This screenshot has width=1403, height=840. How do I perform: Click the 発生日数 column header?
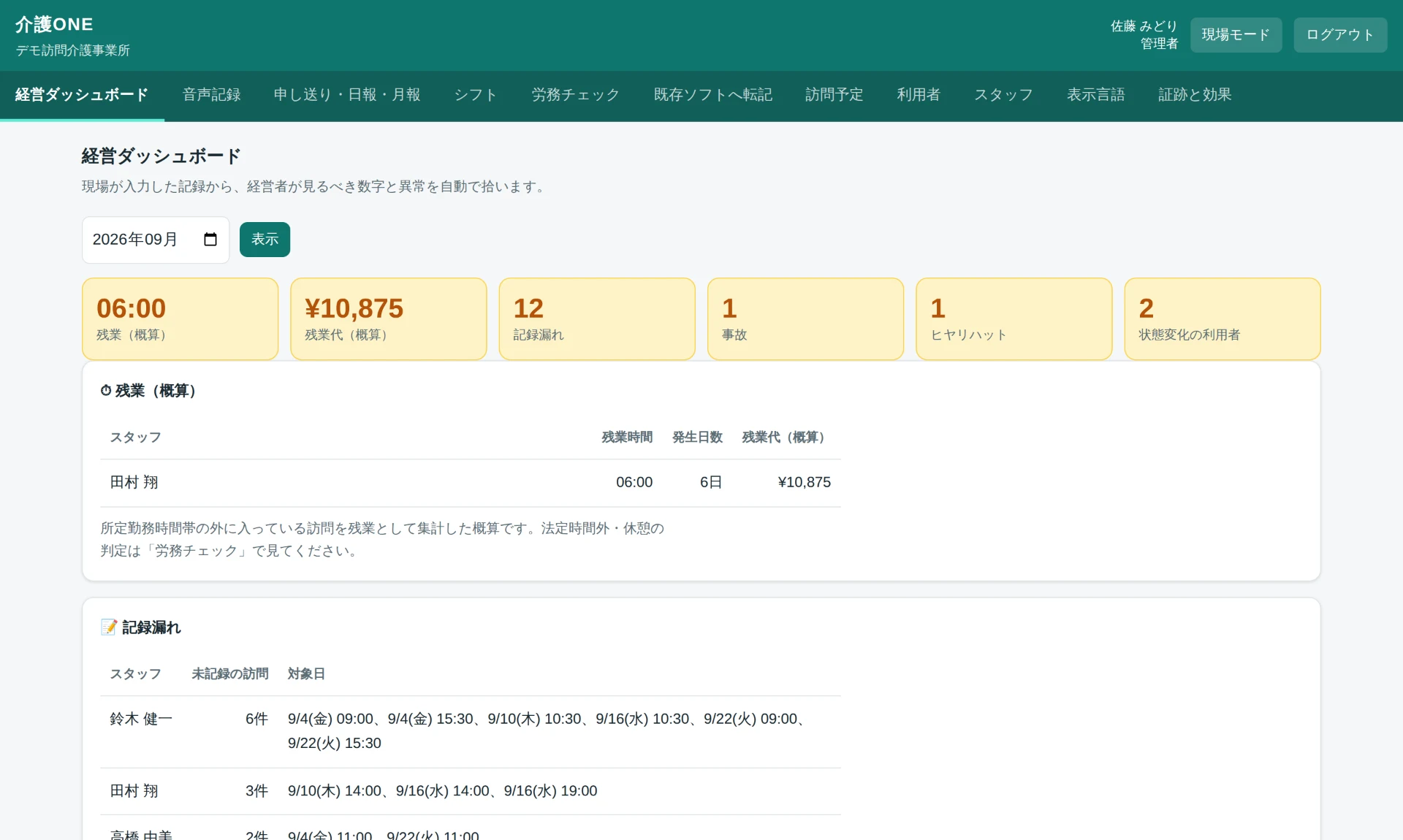(x=697, y=438)
